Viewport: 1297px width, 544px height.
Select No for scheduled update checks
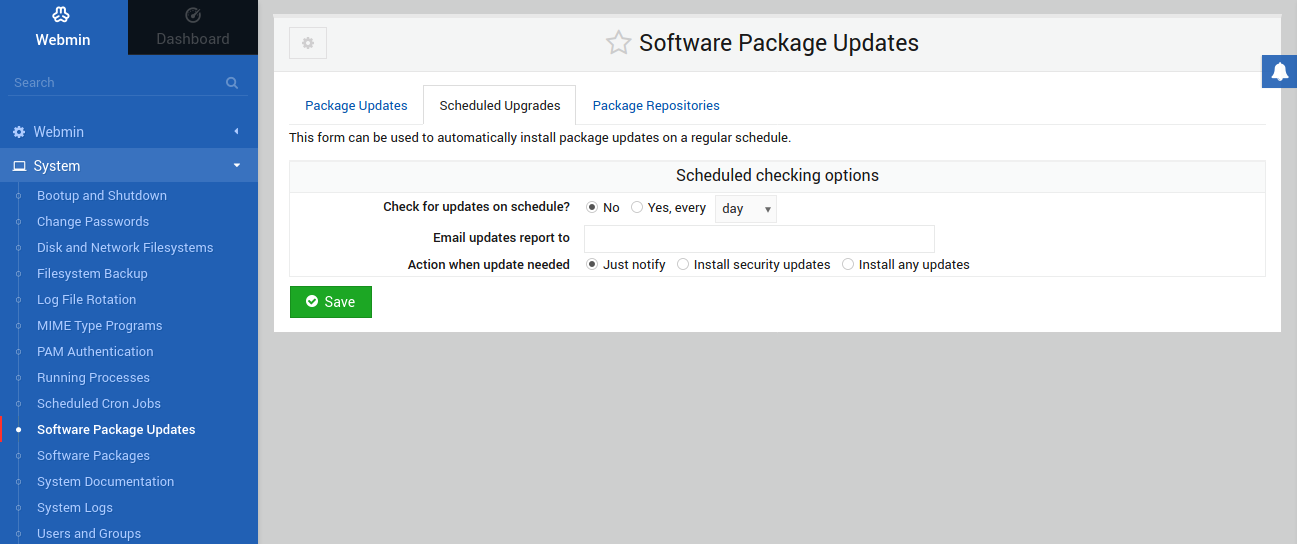tap(592, 208)
